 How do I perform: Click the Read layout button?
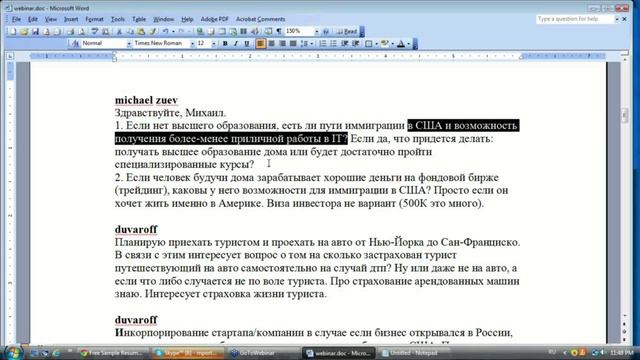click(347, 31)
